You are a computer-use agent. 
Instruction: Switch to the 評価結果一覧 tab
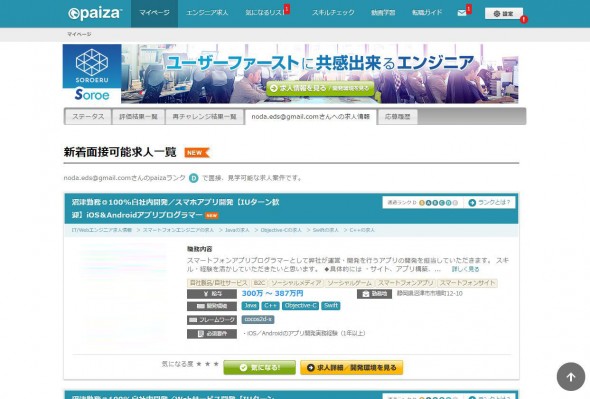point(138,117)
